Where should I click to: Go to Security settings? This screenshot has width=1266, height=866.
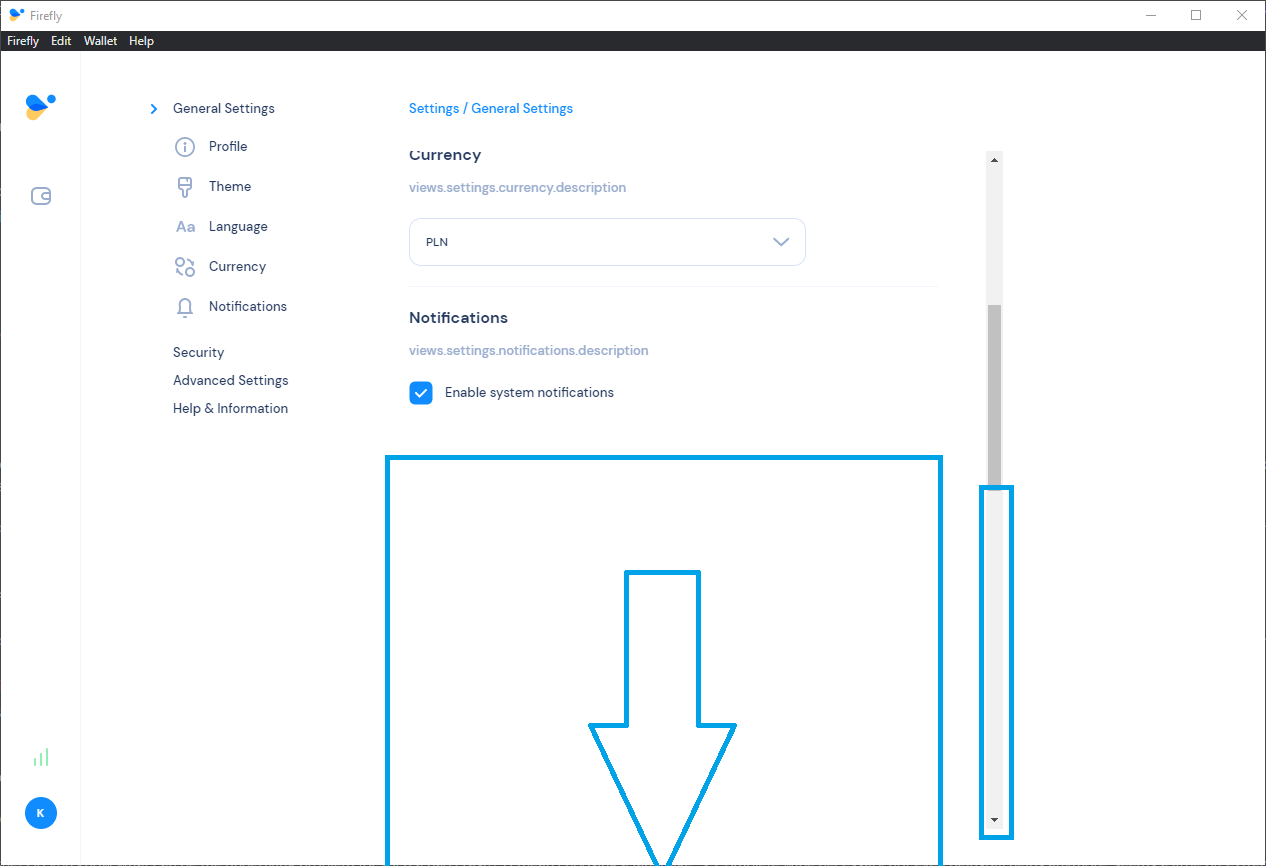pos(198,352)
